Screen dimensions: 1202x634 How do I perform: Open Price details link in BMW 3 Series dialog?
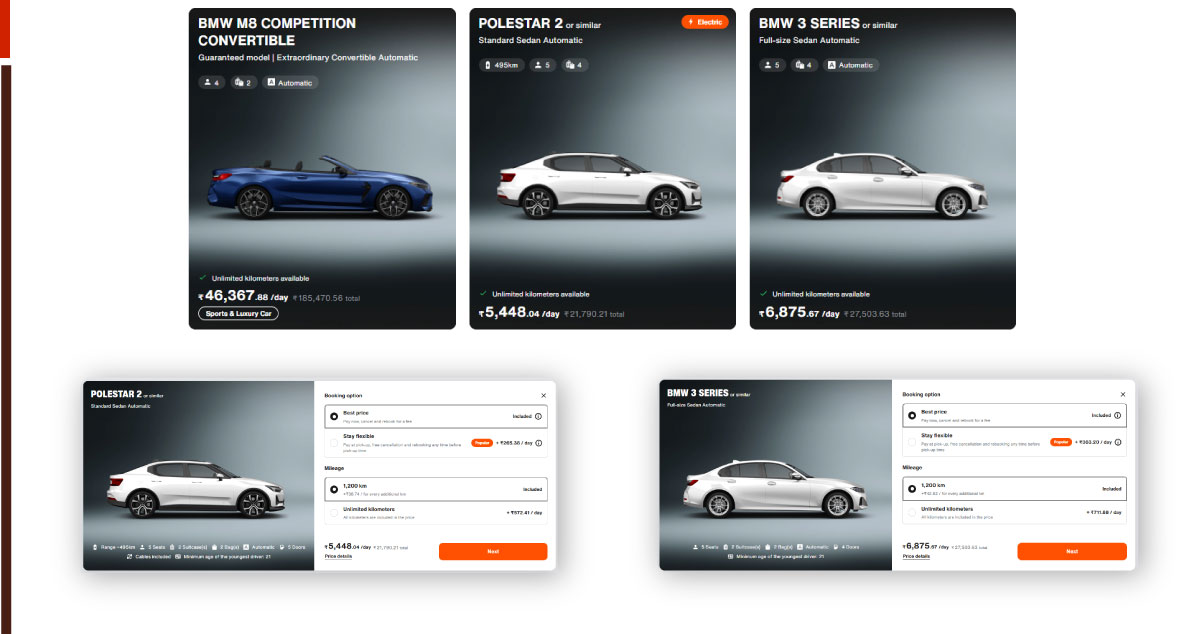click(x=916, y=556)
